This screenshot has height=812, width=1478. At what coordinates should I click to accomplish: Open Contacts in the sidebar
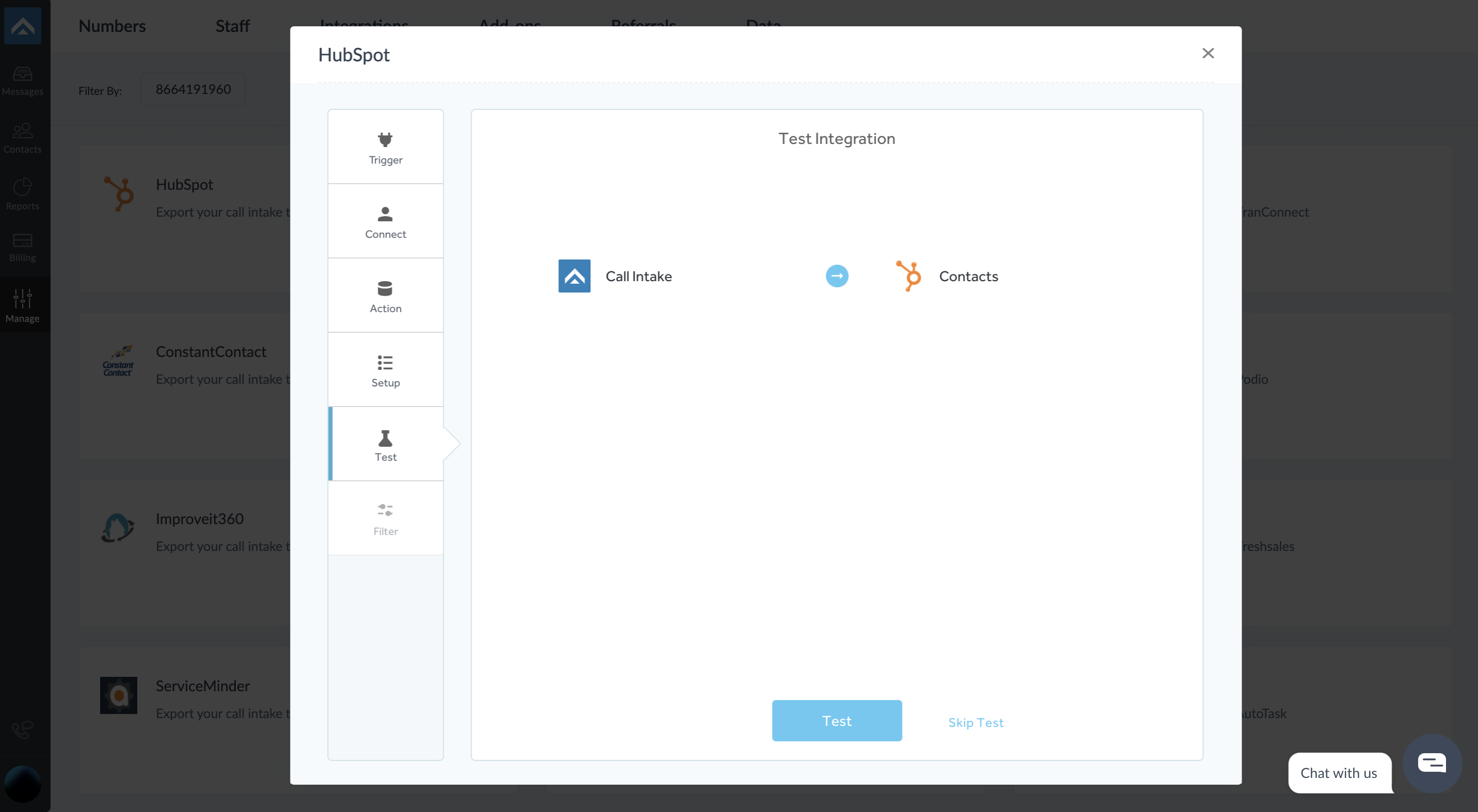(22, 138)
